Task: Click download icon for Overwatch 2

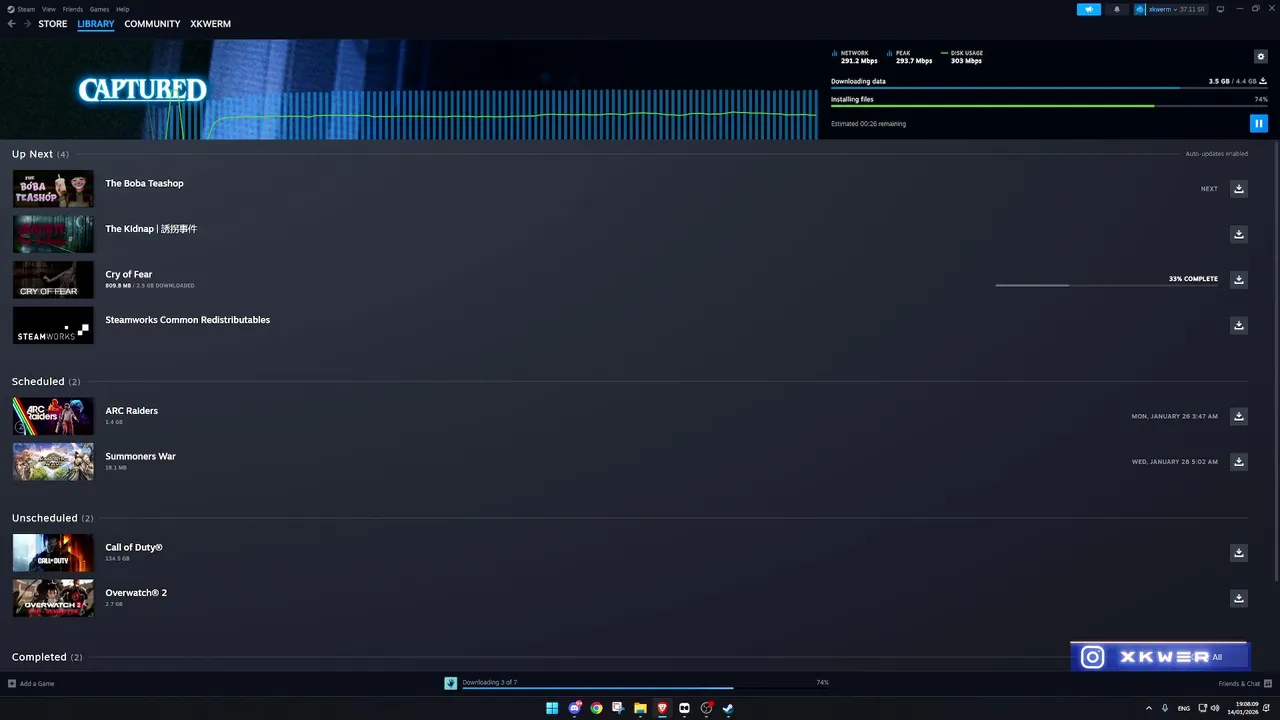Action: (1239, 598)
